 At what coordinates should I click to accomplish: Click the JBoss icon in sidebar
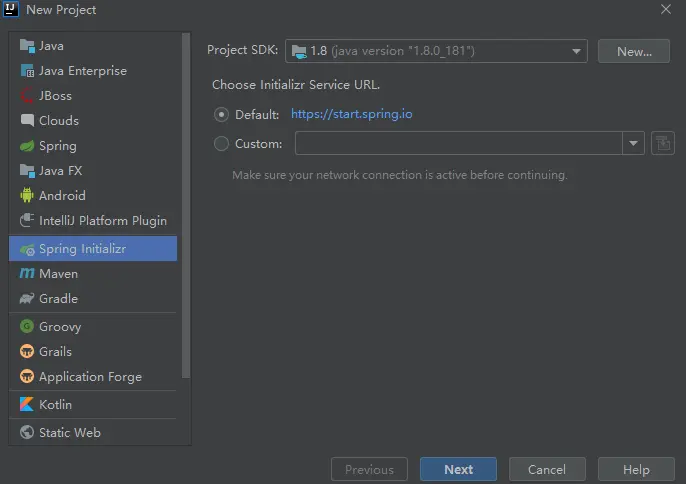click(x=27, y=96)
